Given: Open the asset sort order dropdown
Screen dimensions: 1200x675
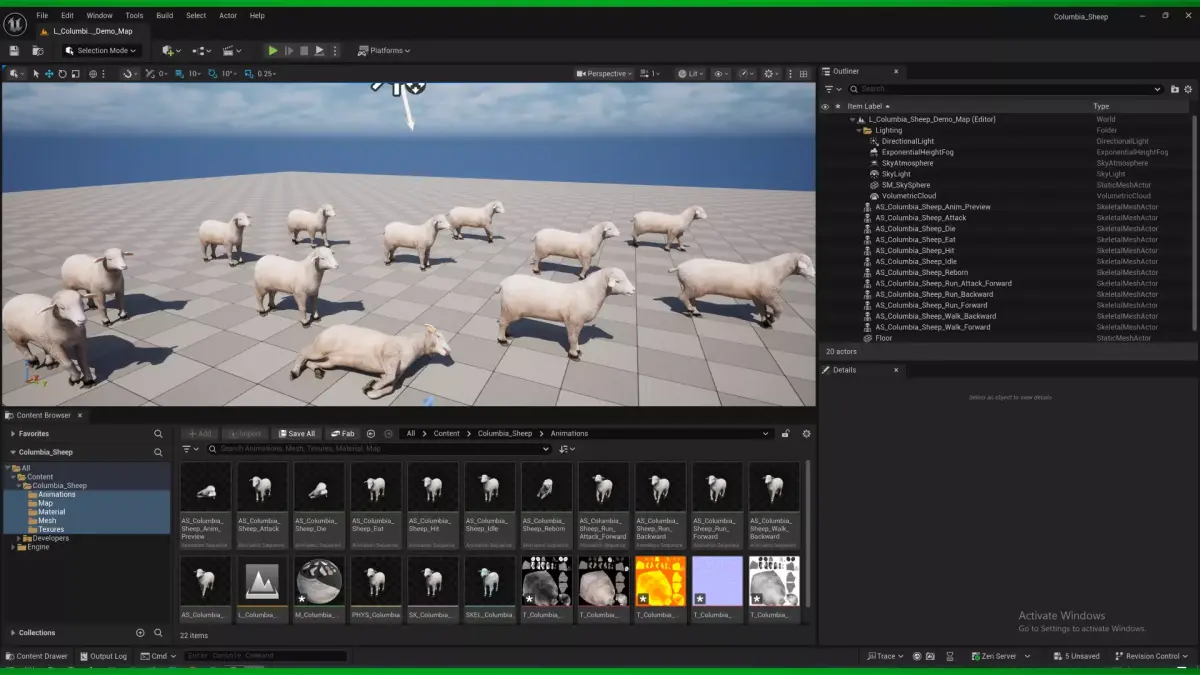Looking at the screenshot, I should (x=567, y=449).
